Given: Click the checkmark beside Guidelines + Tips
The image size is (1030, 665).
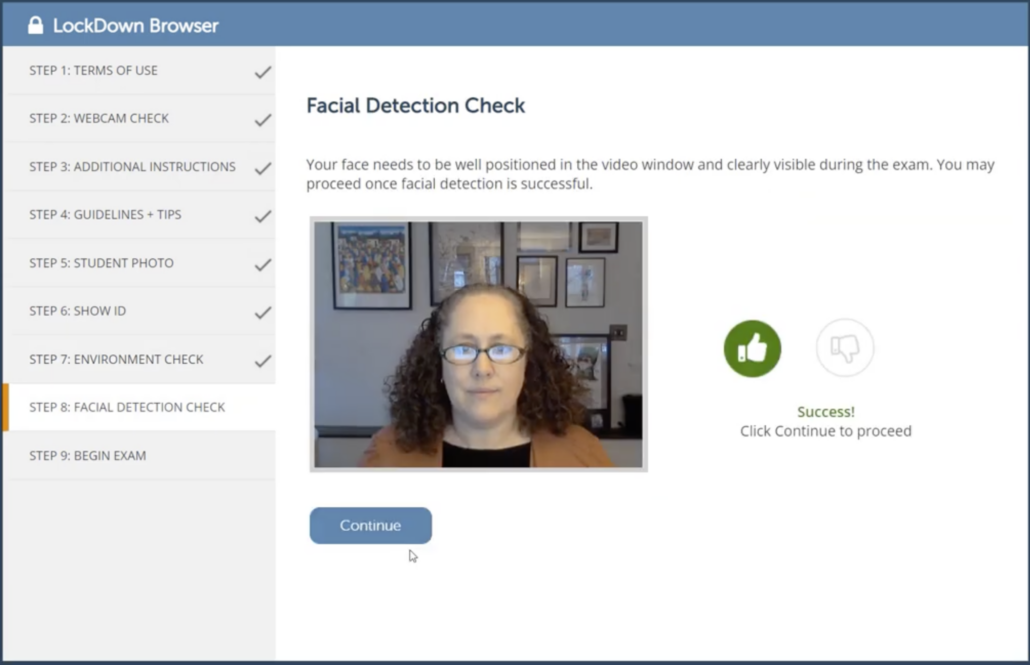Looking at the screenshot, I should click(x=263, y=216).
